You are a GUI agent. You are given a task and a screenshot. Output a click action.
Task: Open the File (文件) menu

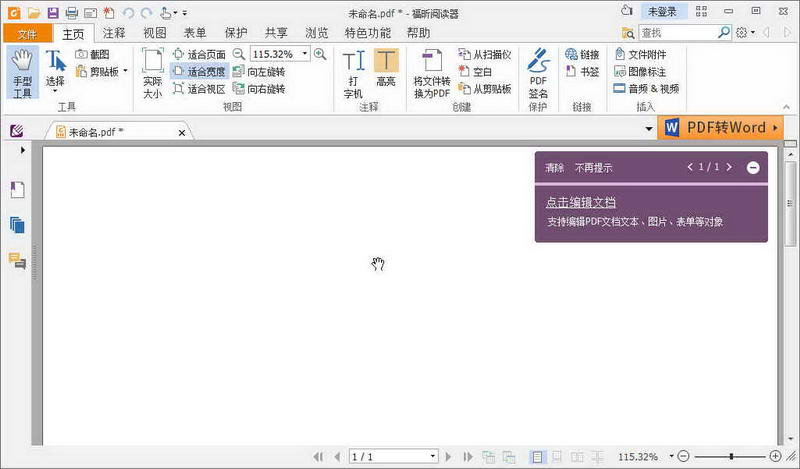(28, 34)
